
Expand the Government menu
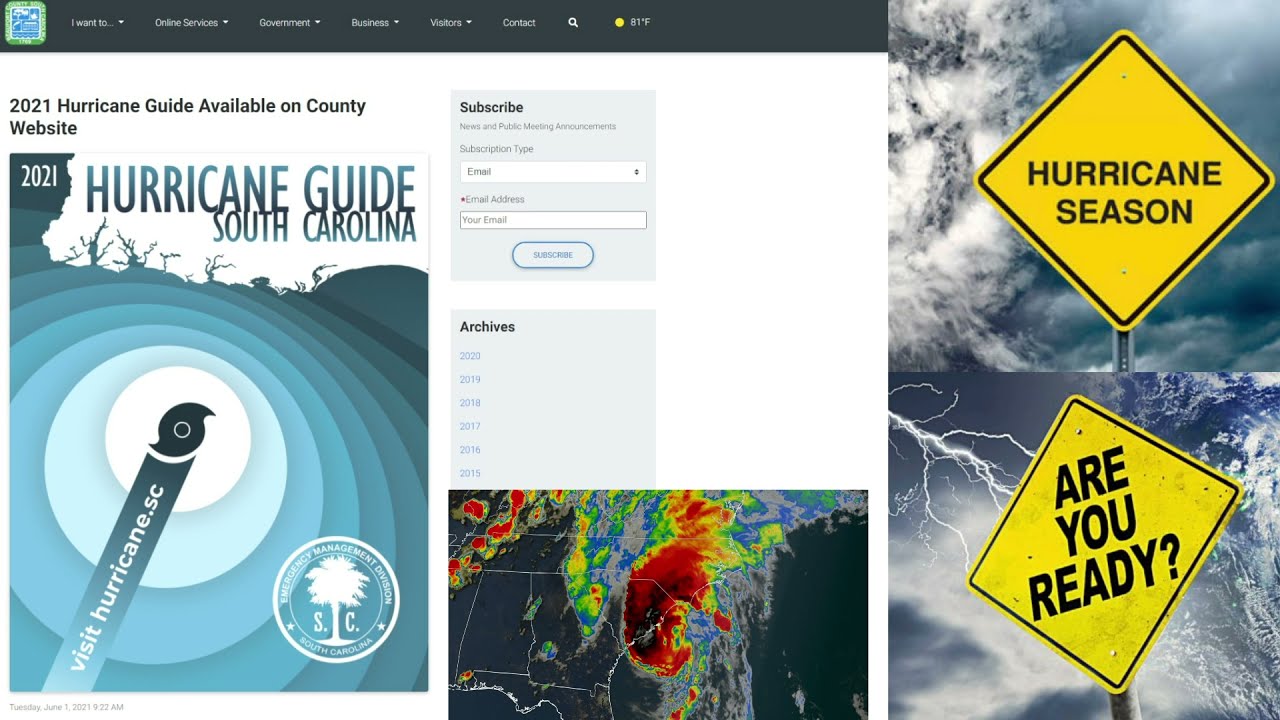point(290,22)
